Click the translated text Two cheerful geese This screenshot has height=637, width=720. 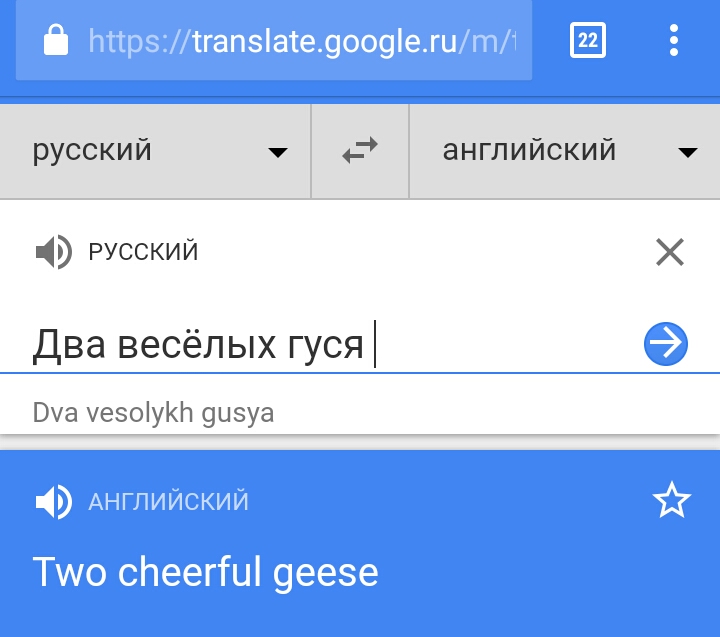(x=206, y=572)
